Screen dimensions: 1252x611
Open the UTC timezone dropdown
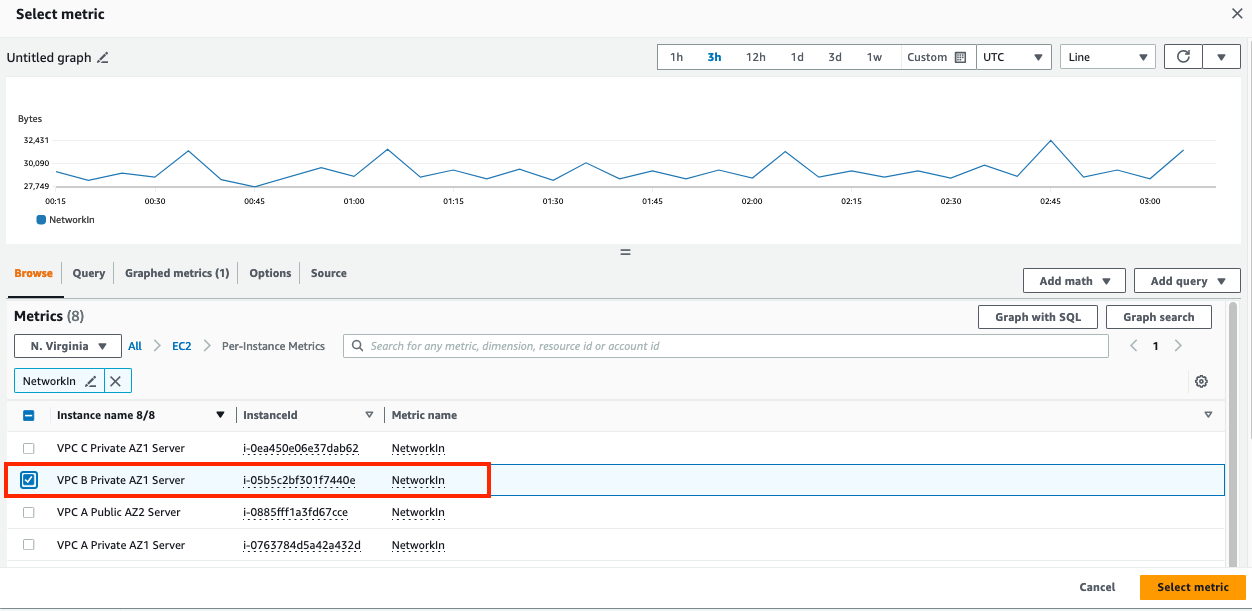pyautogui.click(x=1013, y=57)
